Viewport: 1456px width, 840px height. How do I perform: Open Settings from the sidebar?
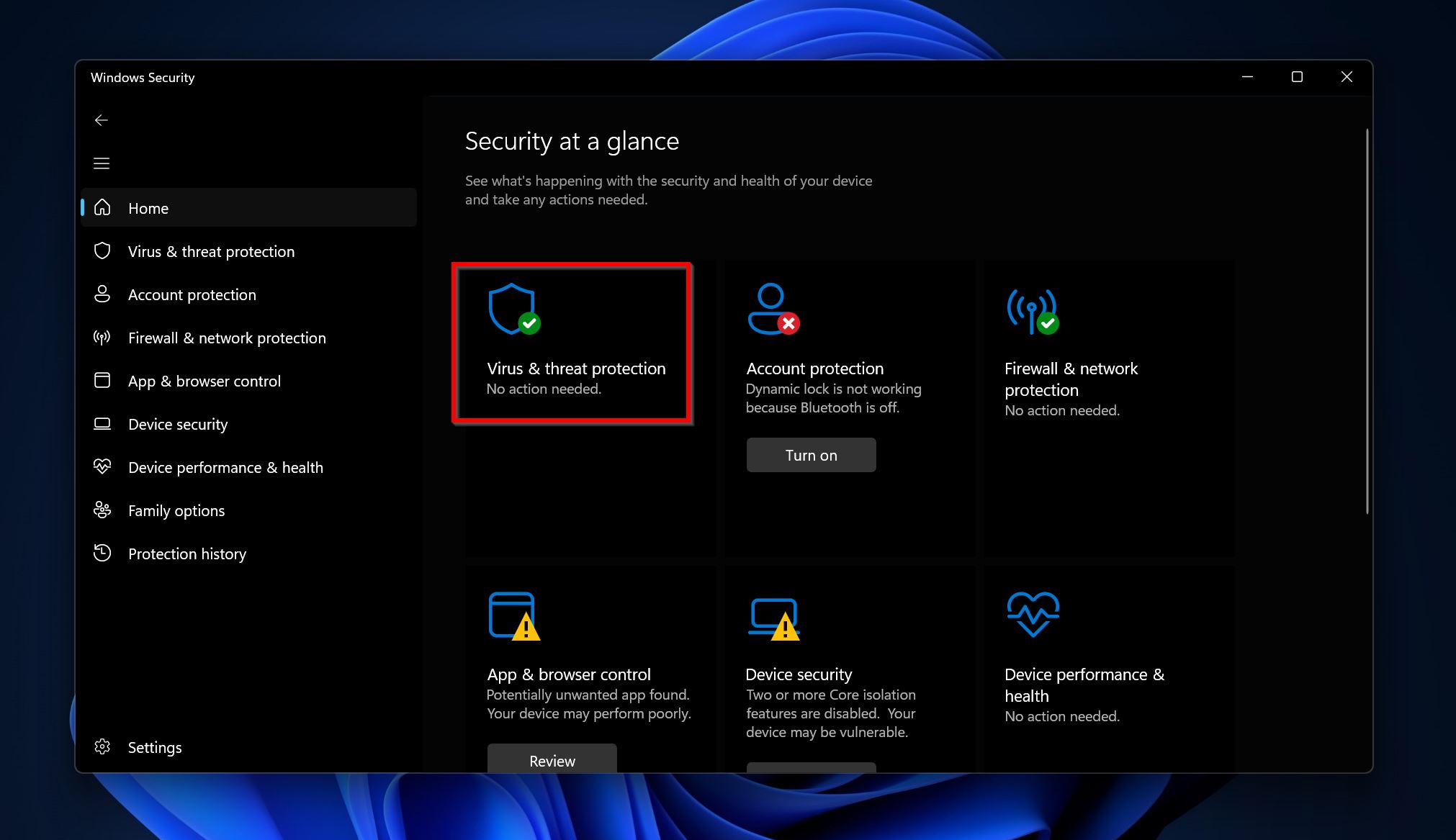[x=155, y=747]
